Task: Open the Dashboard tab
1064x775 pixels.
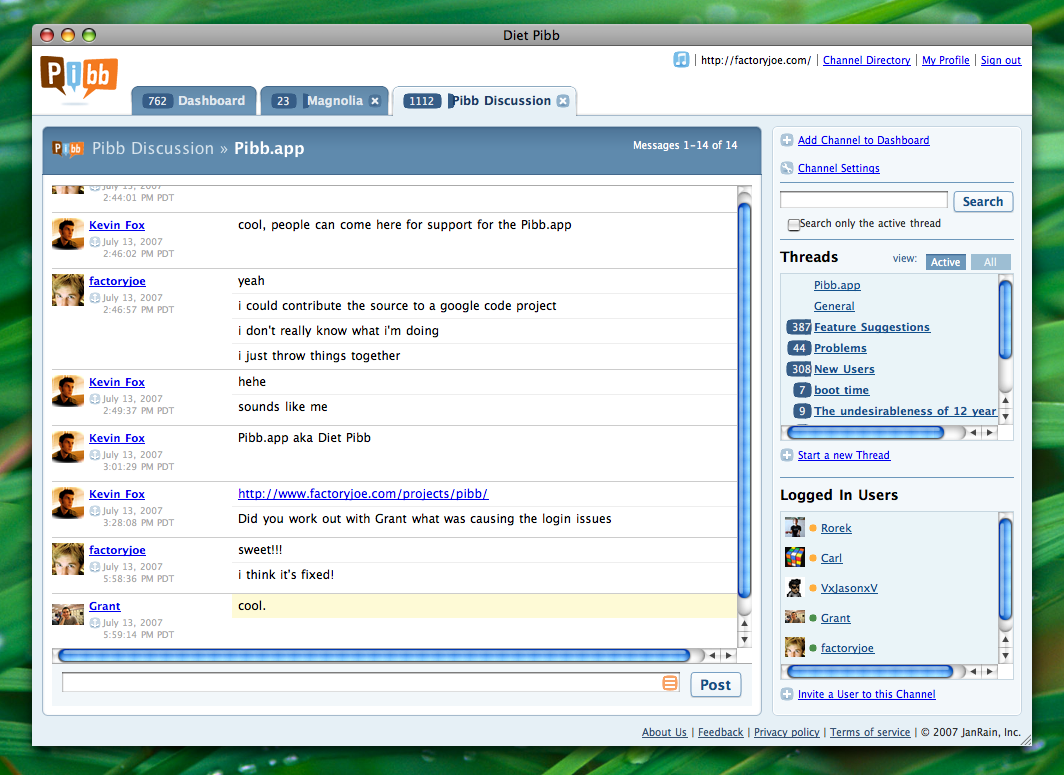Action: (x=194, y=101)
